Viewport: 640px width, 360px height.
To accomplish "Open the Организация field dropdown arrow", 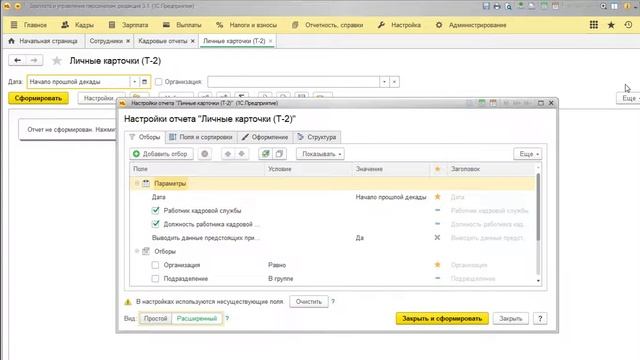I will [x=384, y=82].
